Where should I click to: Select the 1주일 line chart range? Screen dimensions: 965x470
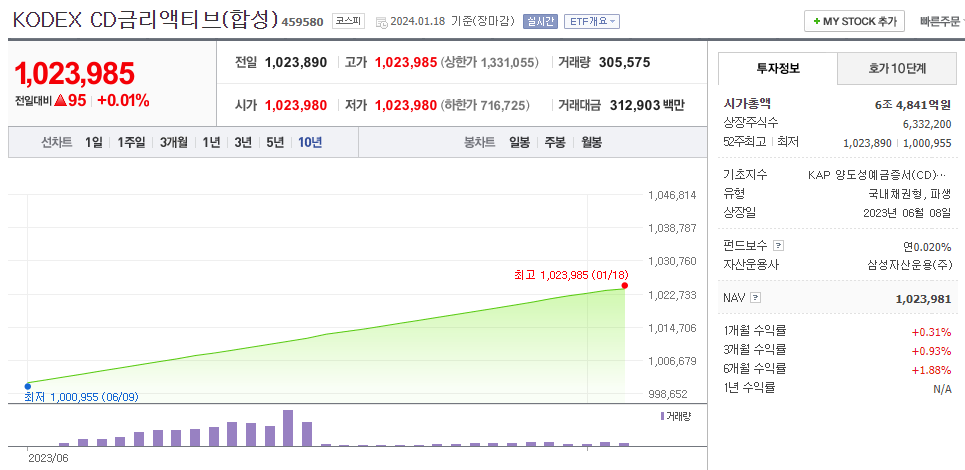tap(132, 143)
